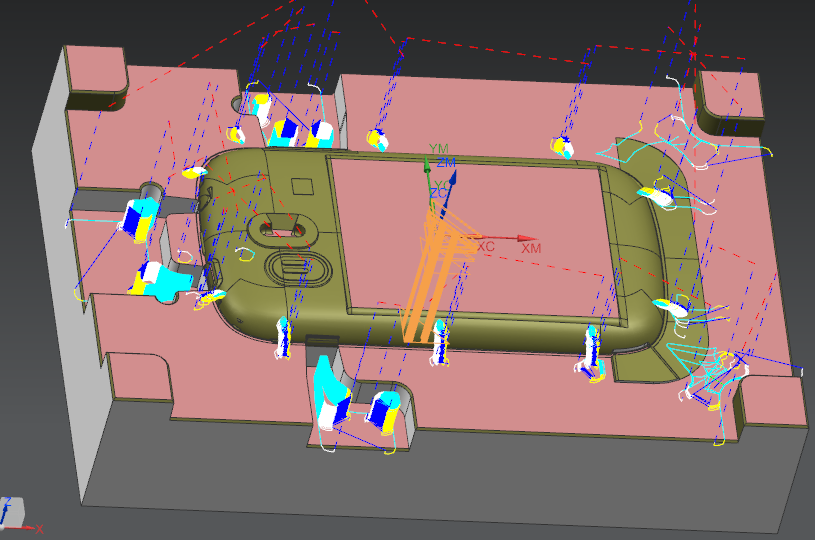Click the view triad in bottom-left corner
The height and width of the screenshot is (540, 815).
(14, 514)
